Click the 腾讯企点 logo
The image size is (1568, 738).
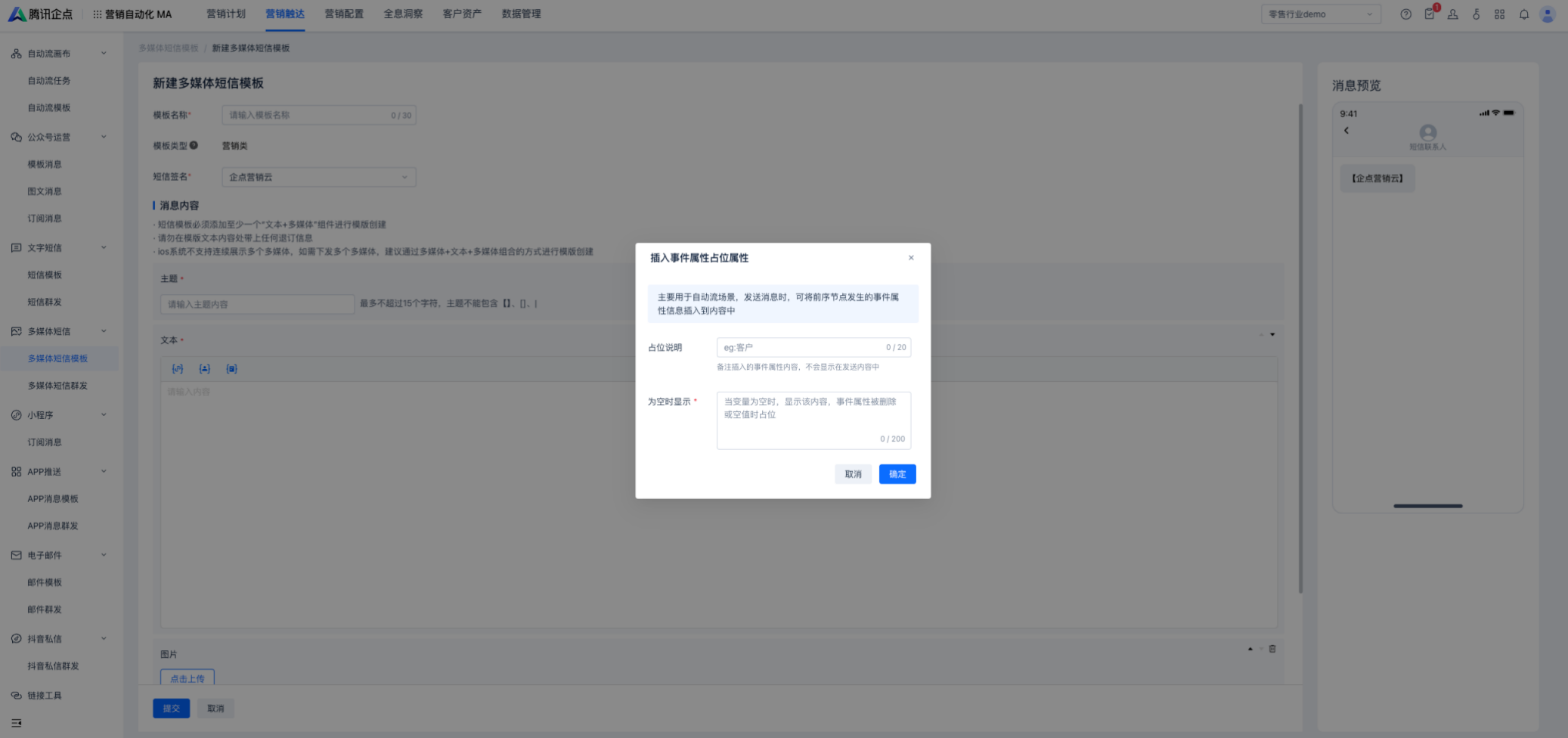click(x=40, y=14)
